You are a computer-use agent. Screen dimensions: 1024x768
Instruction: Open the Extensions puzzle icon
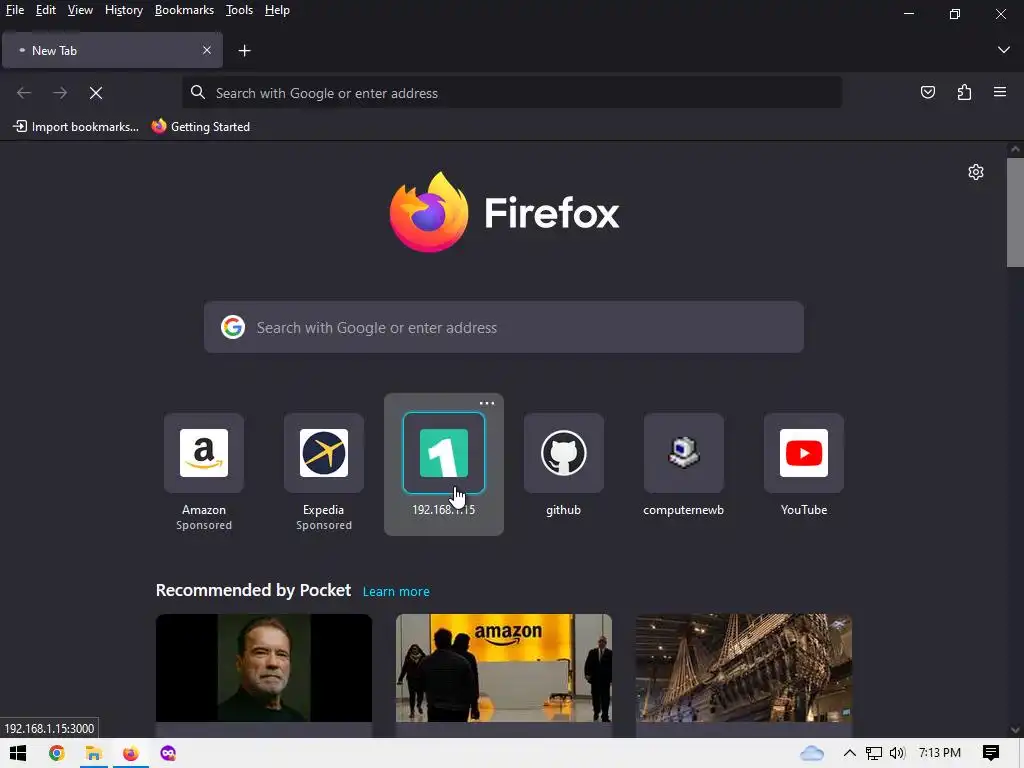click(x=964, y=92)
